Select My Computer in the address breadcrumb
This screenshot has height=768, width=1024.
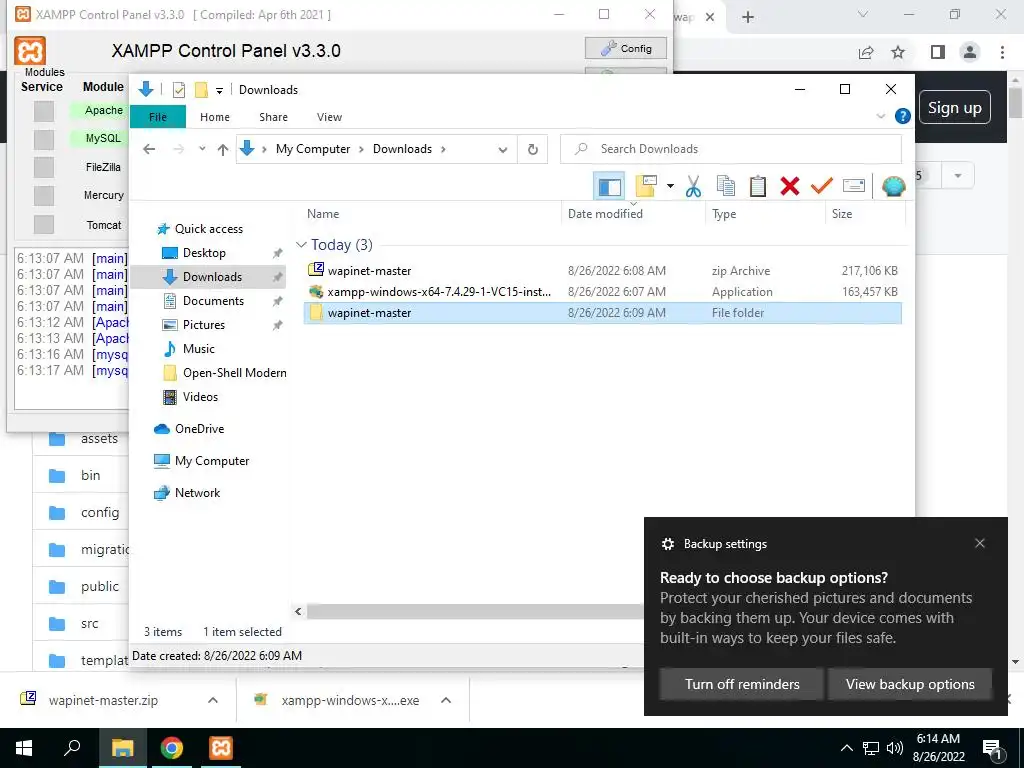coord(313,149)
